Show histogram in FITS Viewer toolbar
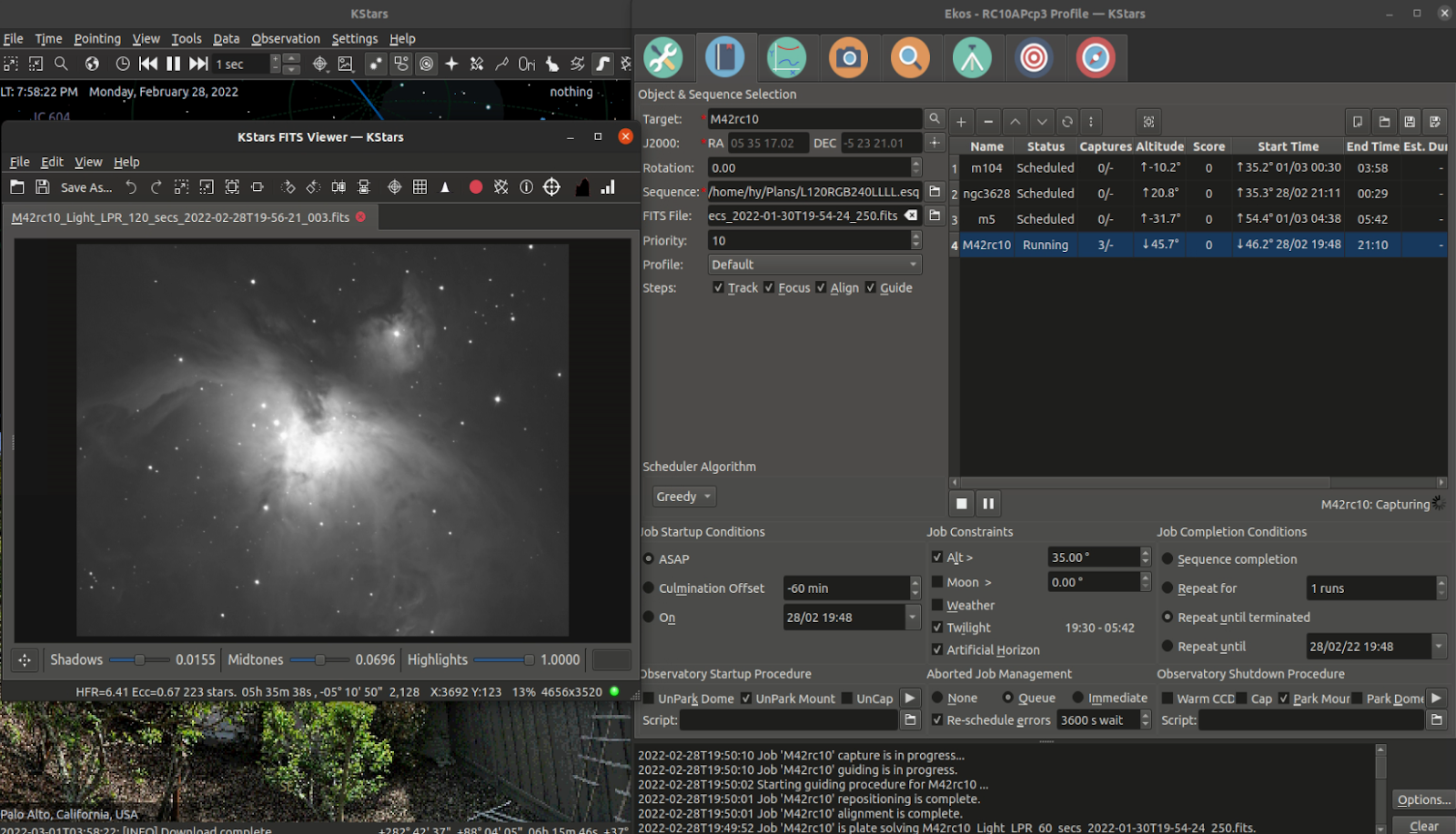The image size is (1456, 834). [582, 186]
